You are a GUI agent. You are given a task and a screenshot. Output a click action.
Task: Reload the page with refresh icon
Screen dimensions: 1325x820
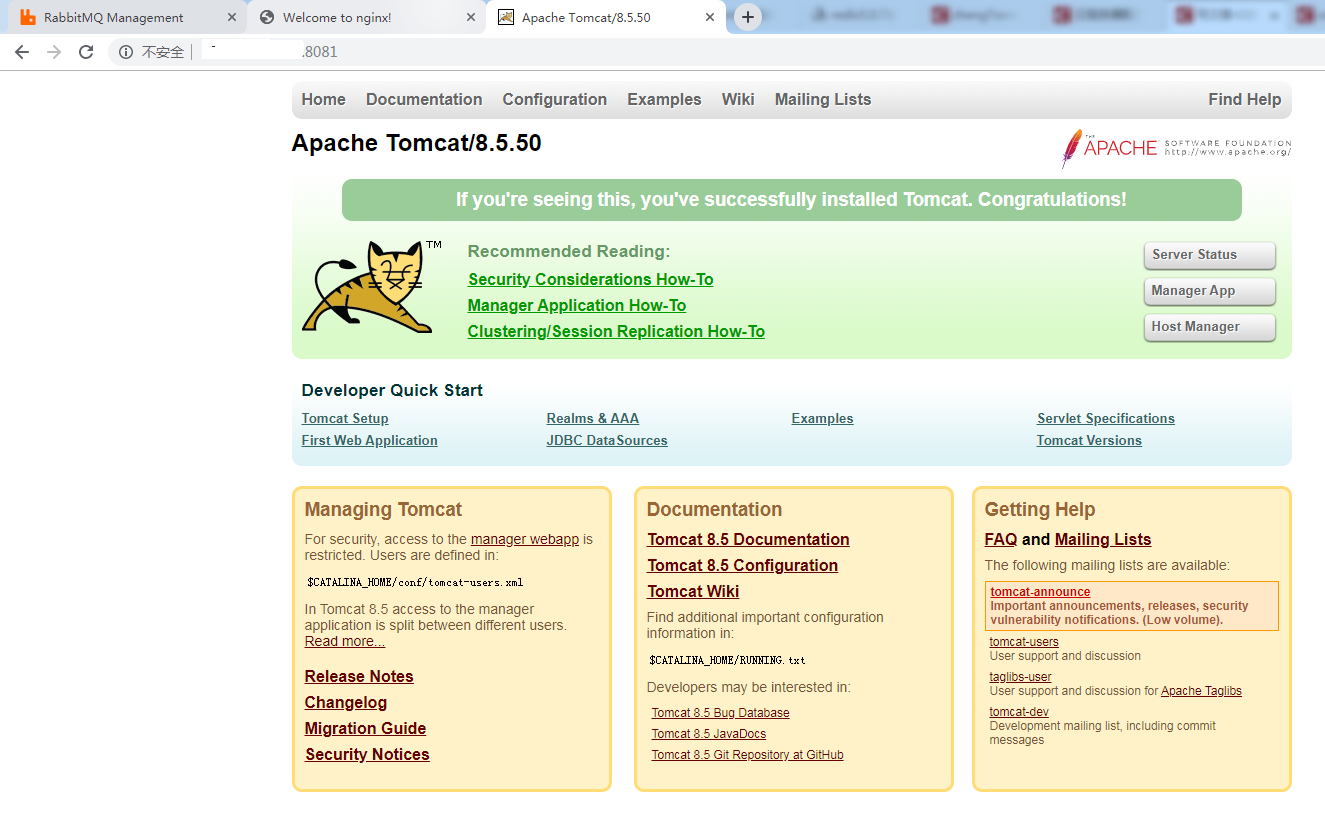(86, 52)
